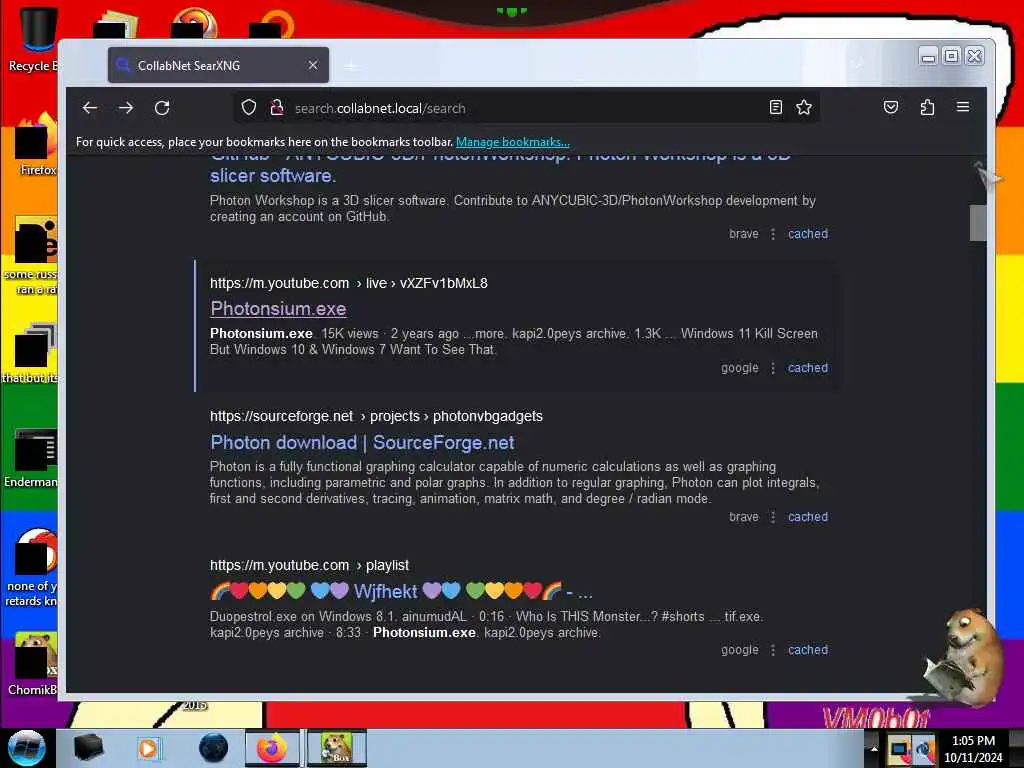Open options dots for SourceForge result

click(773, 517)
